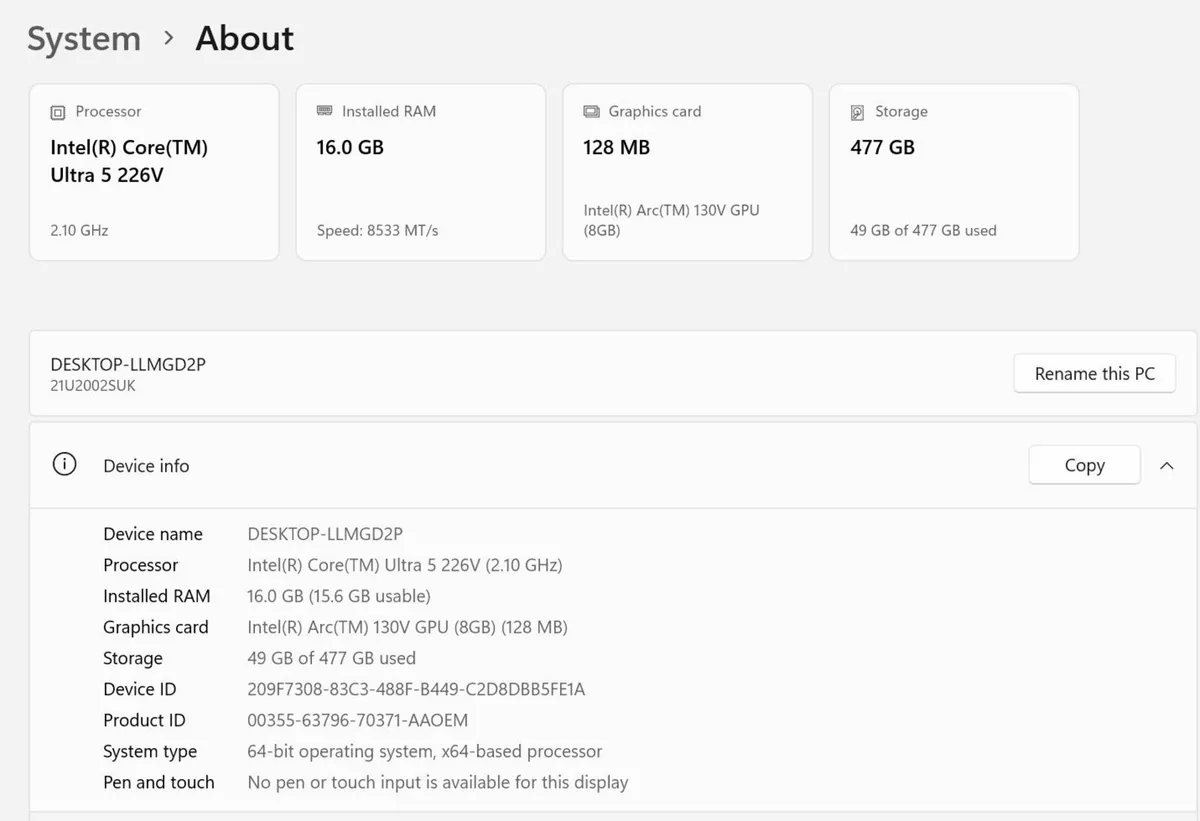Click the Device info circle icon

point(64,465)
